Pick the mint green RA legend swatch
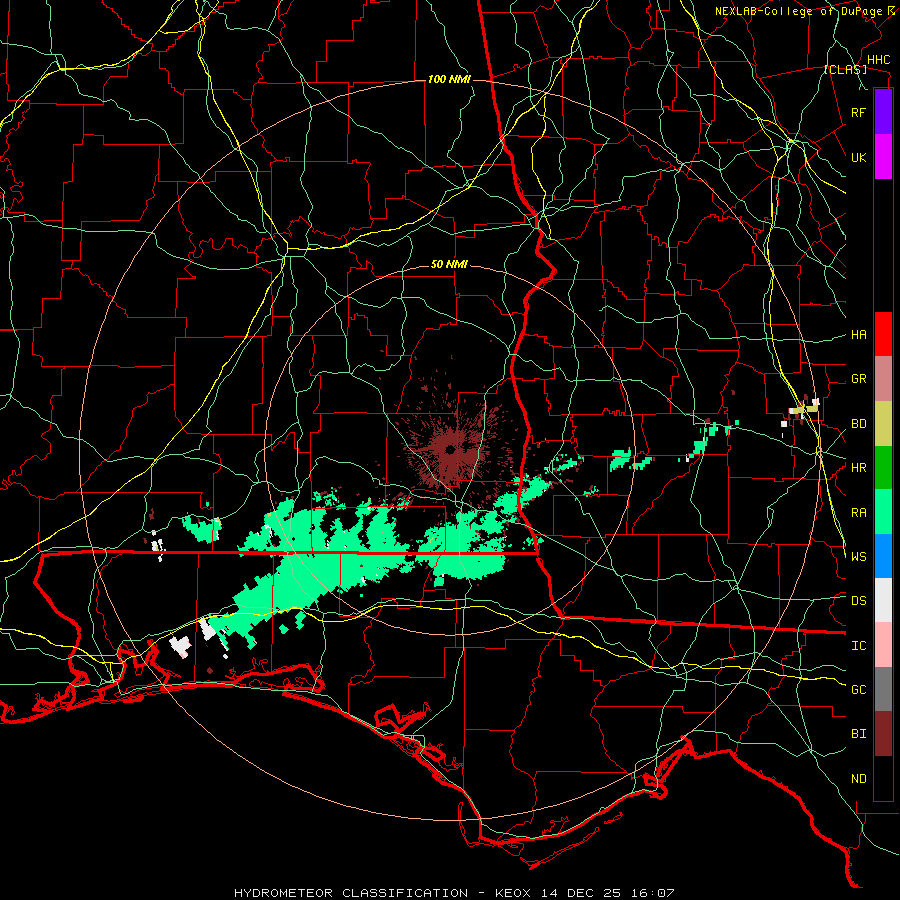The image size is (900, 900). click(x=883, y=512)
